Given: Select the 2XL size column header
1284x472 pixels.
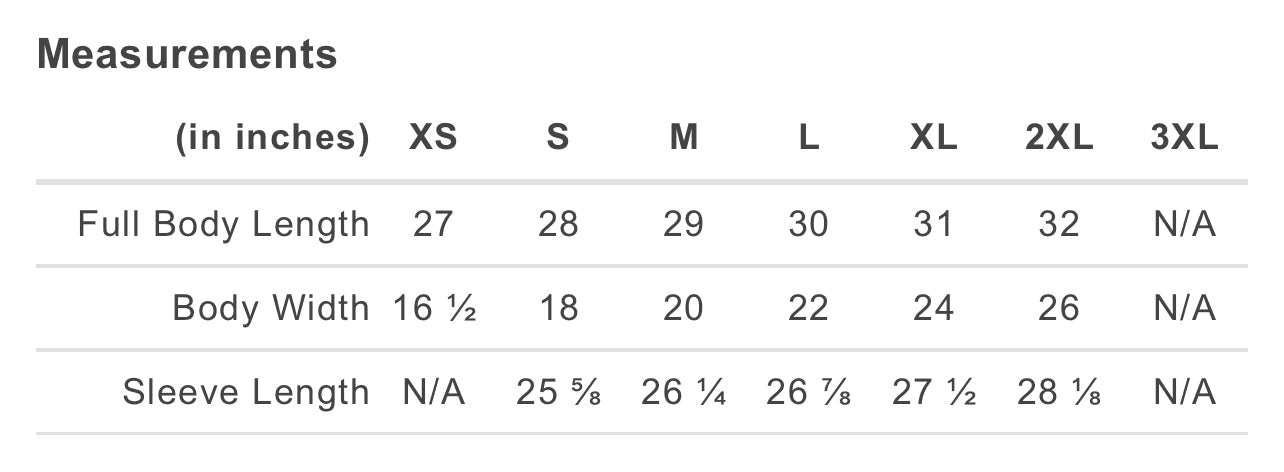Looking at the screenshot, I should click(x=1059, y=138).
